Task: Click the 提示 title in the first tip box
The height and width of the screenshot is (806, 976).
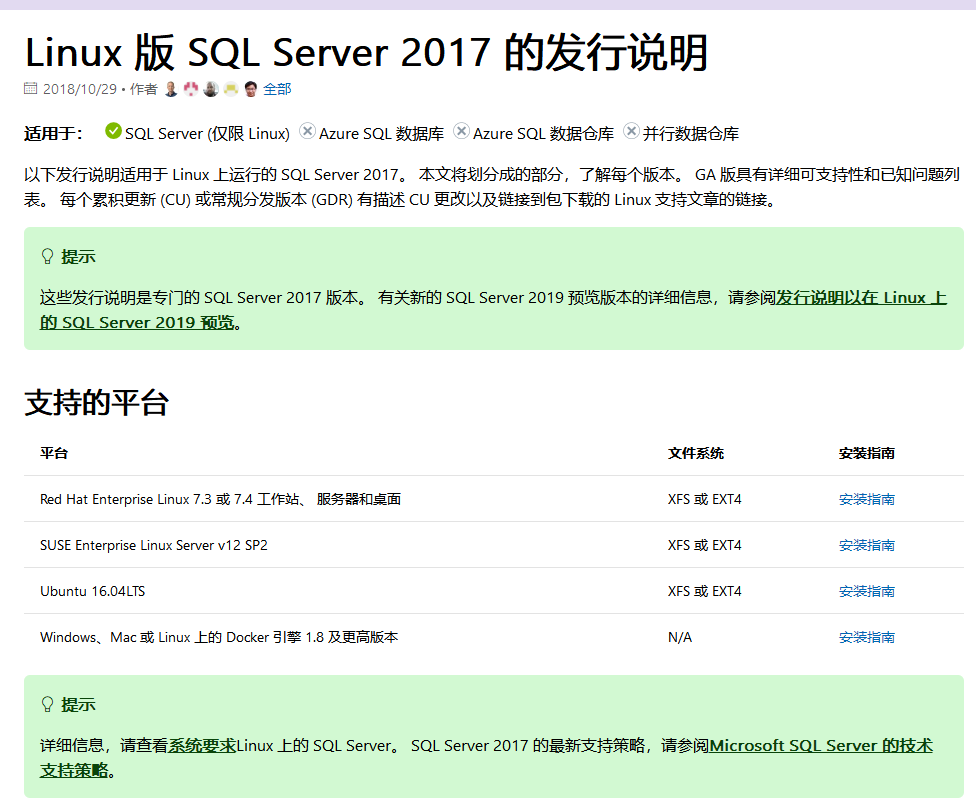Action: [x=78, y=256]
